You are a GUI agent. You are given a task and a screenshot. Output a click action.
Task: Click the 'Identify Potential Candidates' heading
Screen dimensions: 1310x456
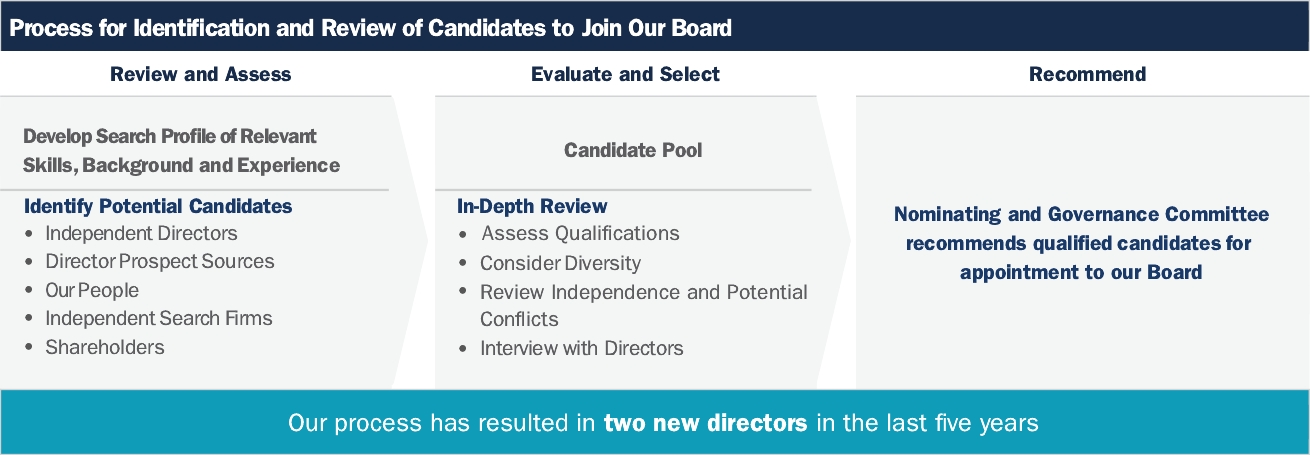point(158,207)
